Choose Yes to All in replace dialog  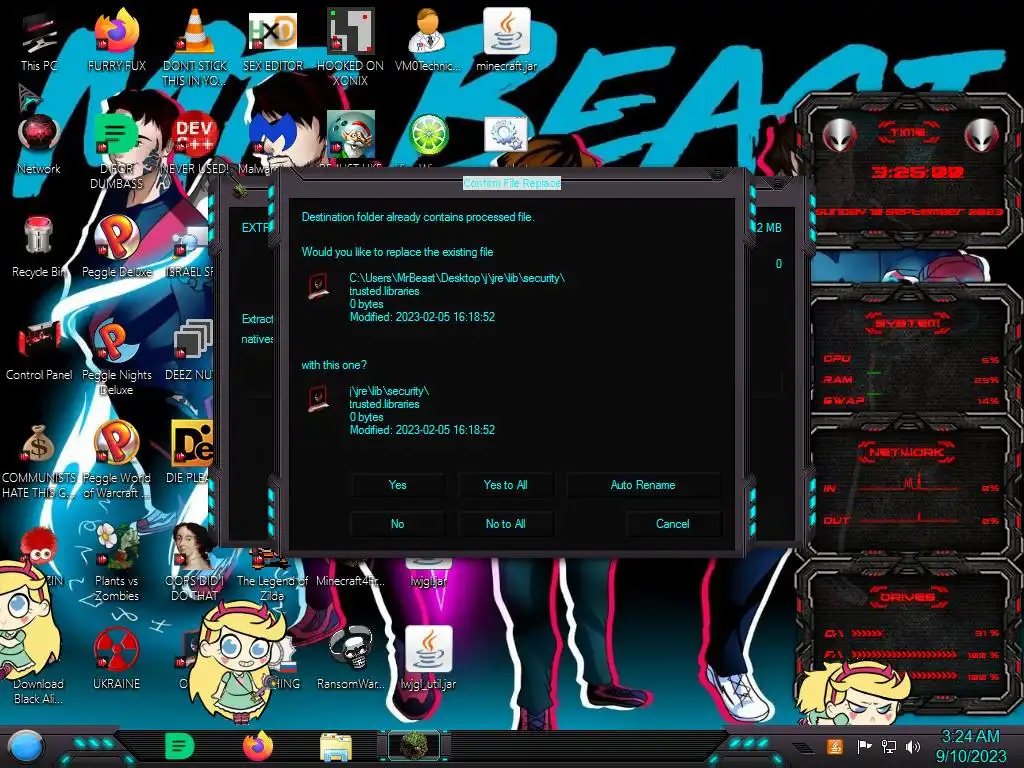point(505,485)
